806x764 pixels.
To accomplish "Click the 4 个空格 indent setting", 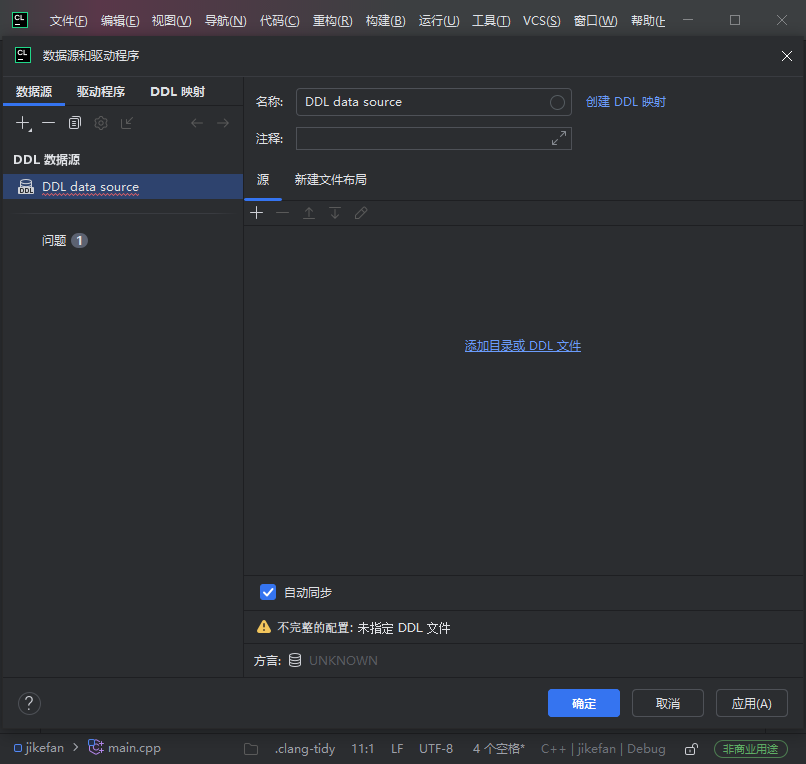I will coord(499,749).
